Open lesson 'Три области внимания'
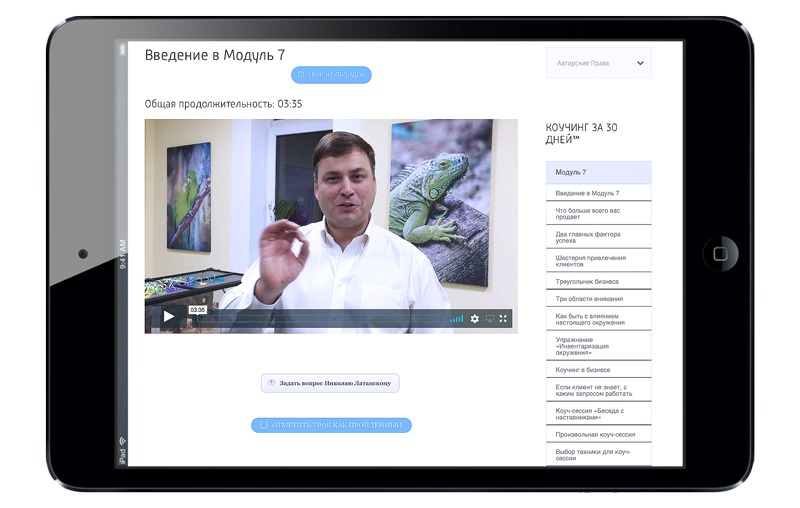This screenshot has width=800, height=508. click(589, 299)
